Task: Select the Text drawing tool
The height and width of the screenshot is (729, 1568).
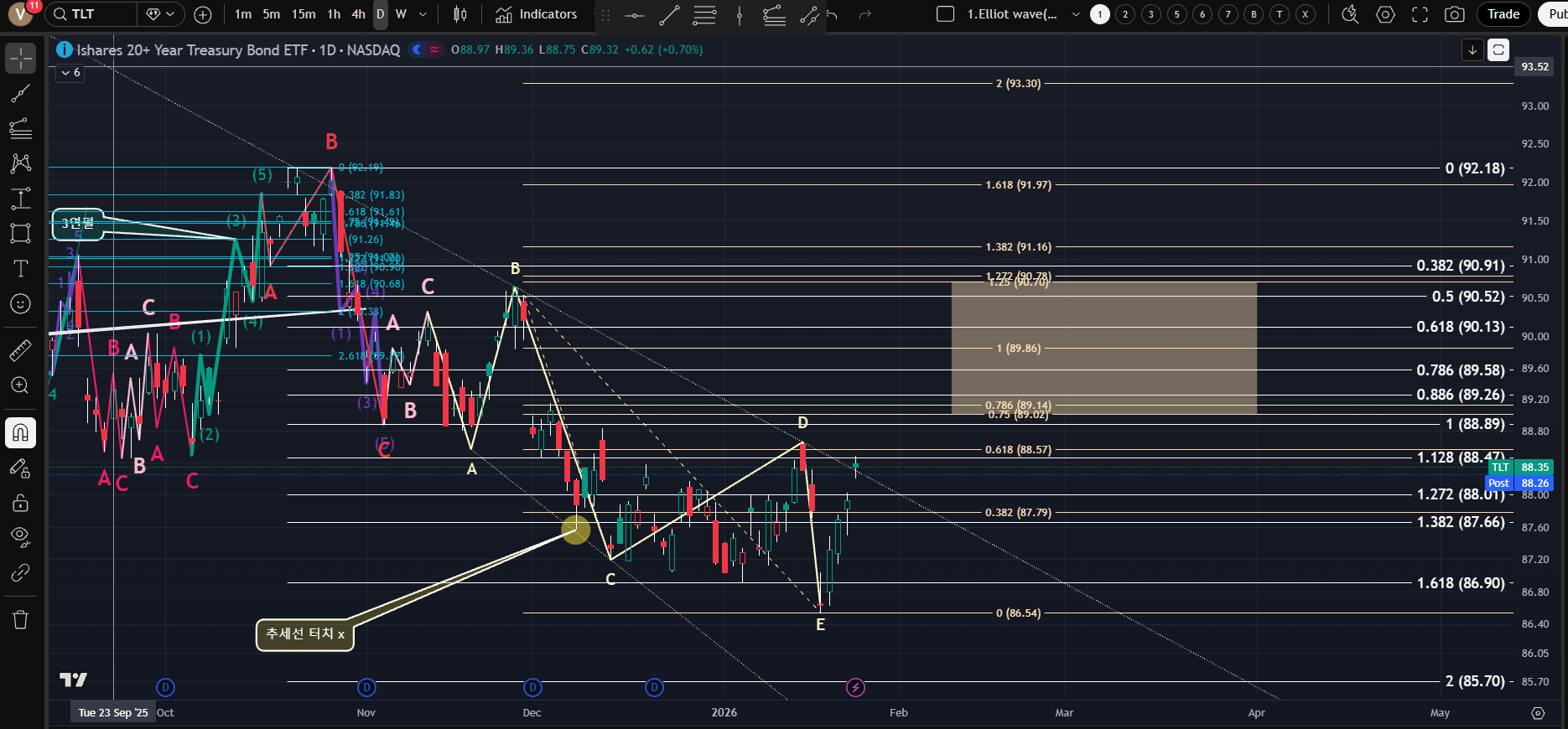Action: [21, 269]
